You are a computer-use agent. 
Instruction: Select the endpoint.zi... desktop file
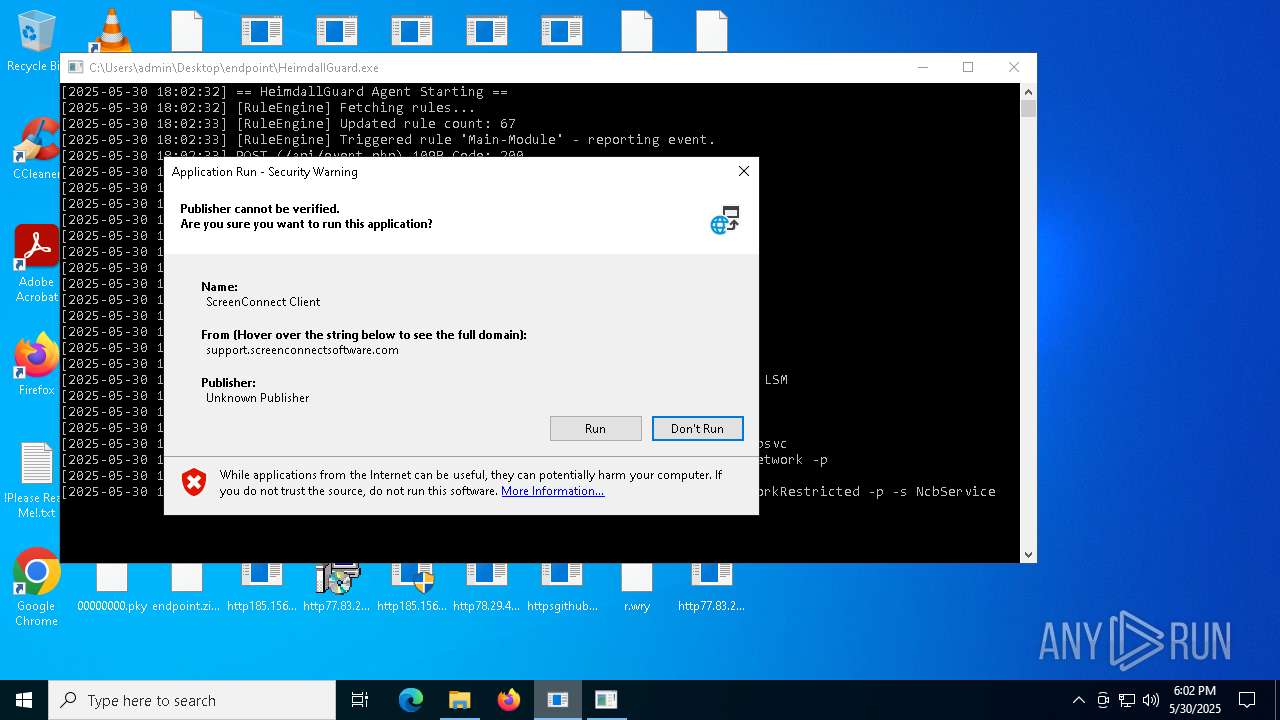tap(187, 588)
